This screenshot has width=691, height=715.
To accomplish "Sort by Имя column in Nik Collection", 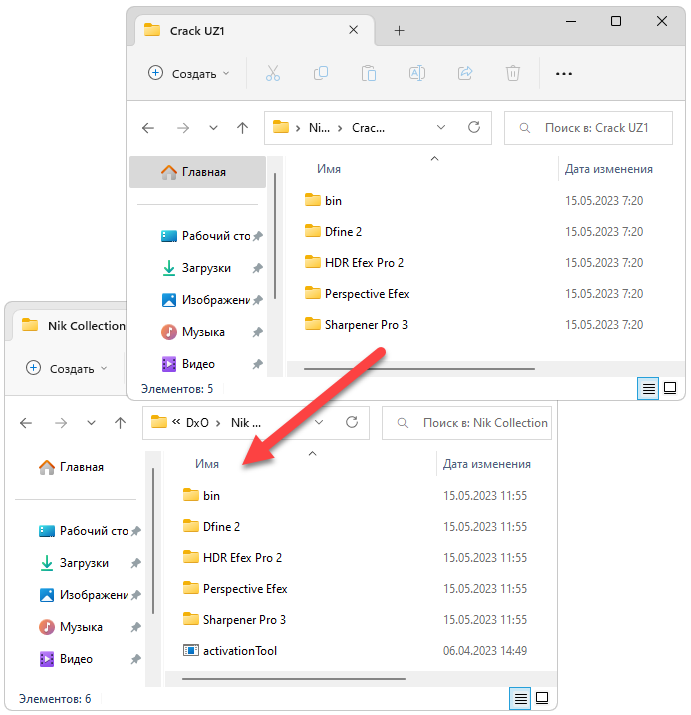I will (207, 464).
